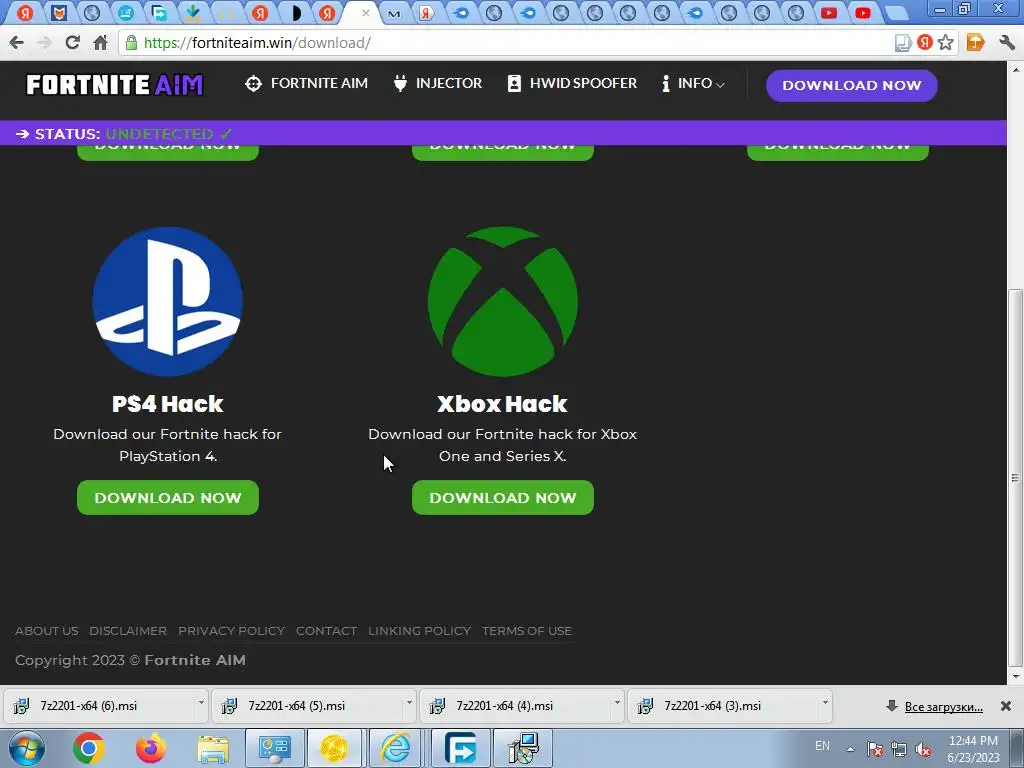Reload the page with the refresh icon
Screen dimensions: 1024x768
72,43
